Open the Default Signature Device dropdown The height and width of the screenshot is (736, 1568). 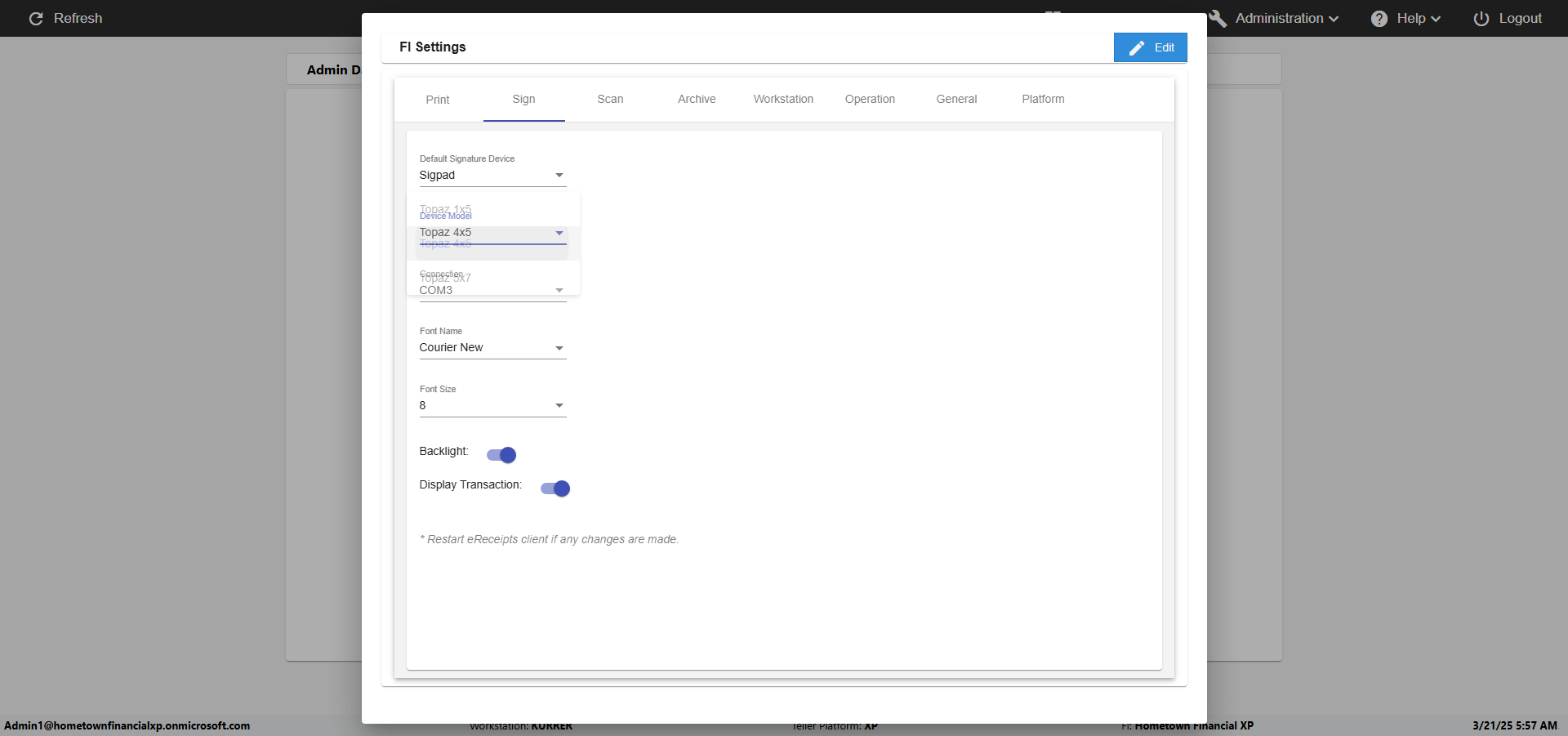[492, 176]
